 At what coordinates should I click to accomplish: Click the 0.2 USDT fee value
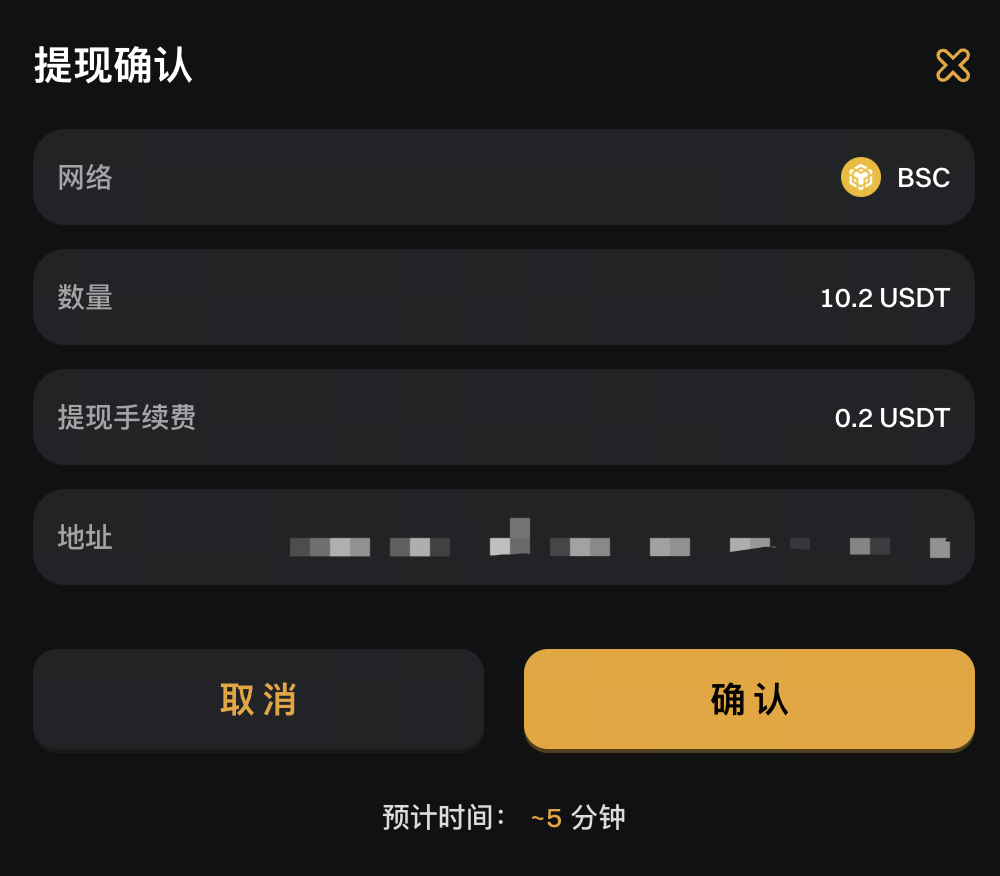coord(892,418)
